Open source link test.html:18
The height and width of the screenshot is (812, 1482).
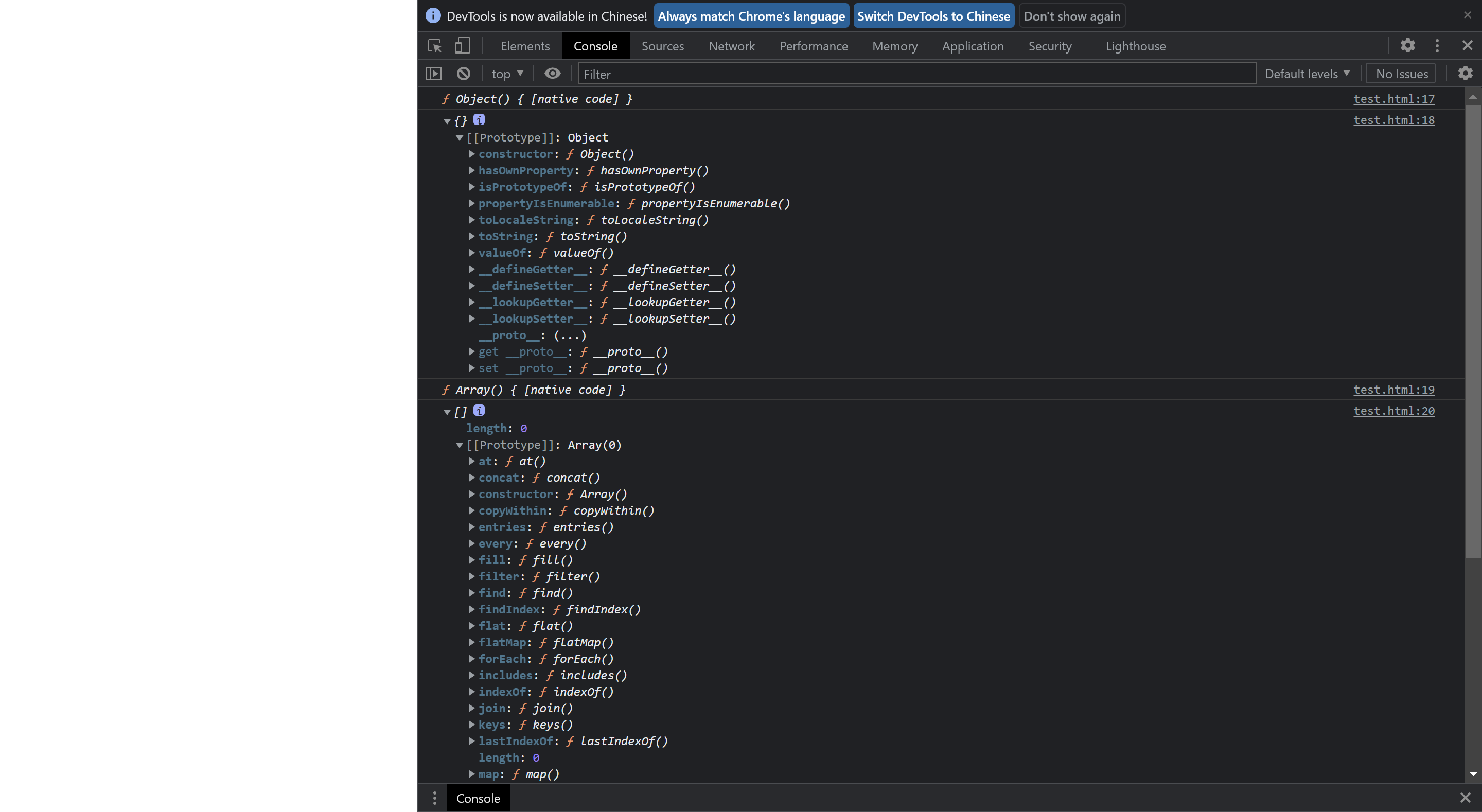(x=1393, y=120)
